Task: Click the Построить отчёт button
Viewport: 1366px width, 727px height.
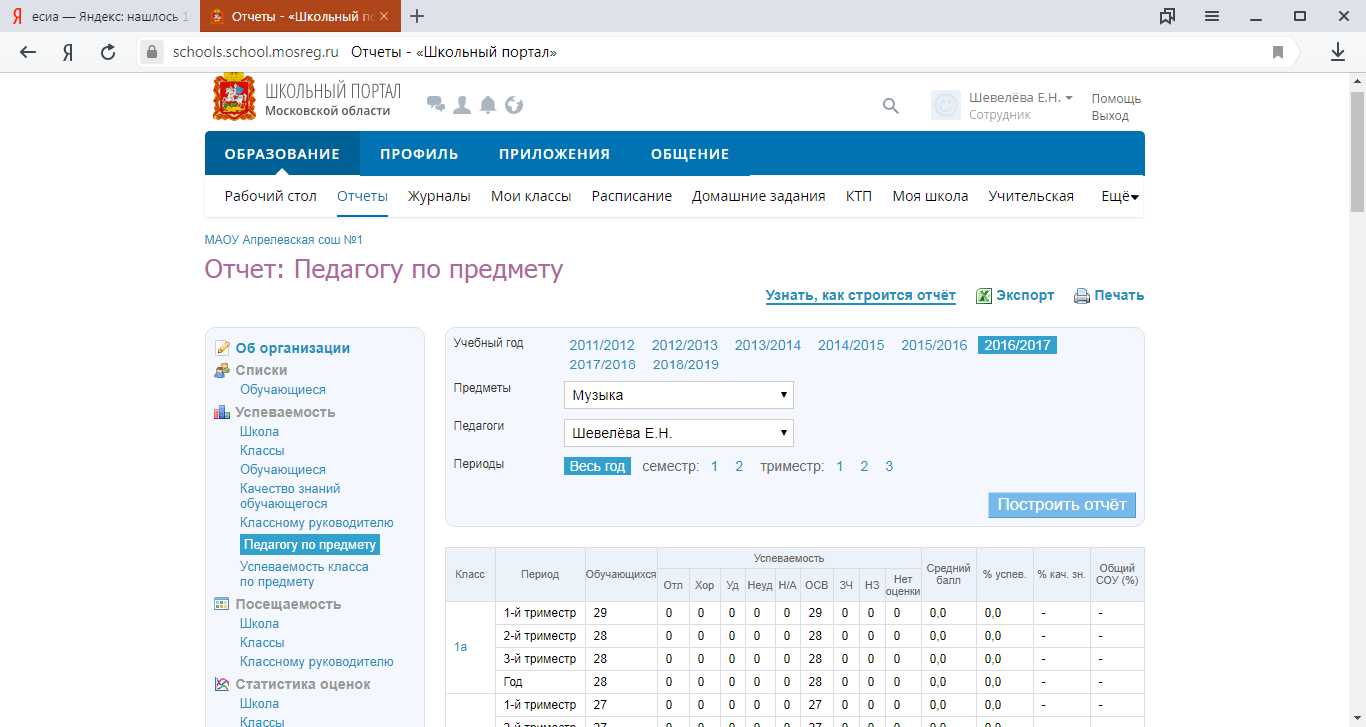Action: (1062, 504)
